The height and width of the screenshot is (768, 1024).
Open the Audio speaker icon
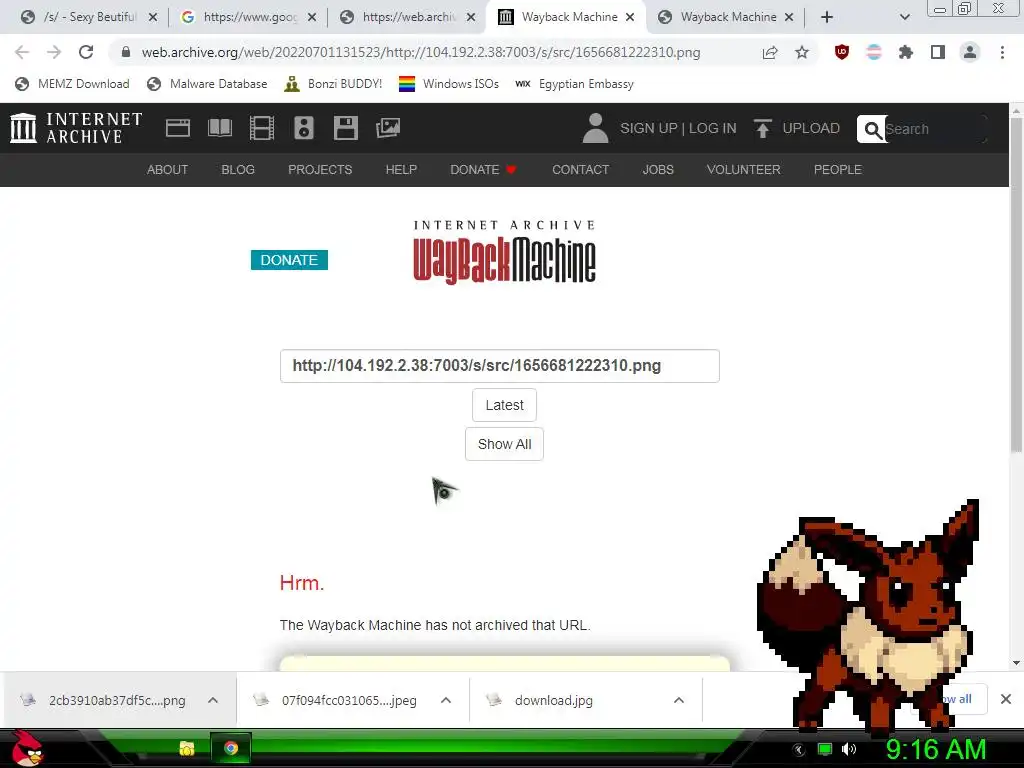click(x=304, y=128)
